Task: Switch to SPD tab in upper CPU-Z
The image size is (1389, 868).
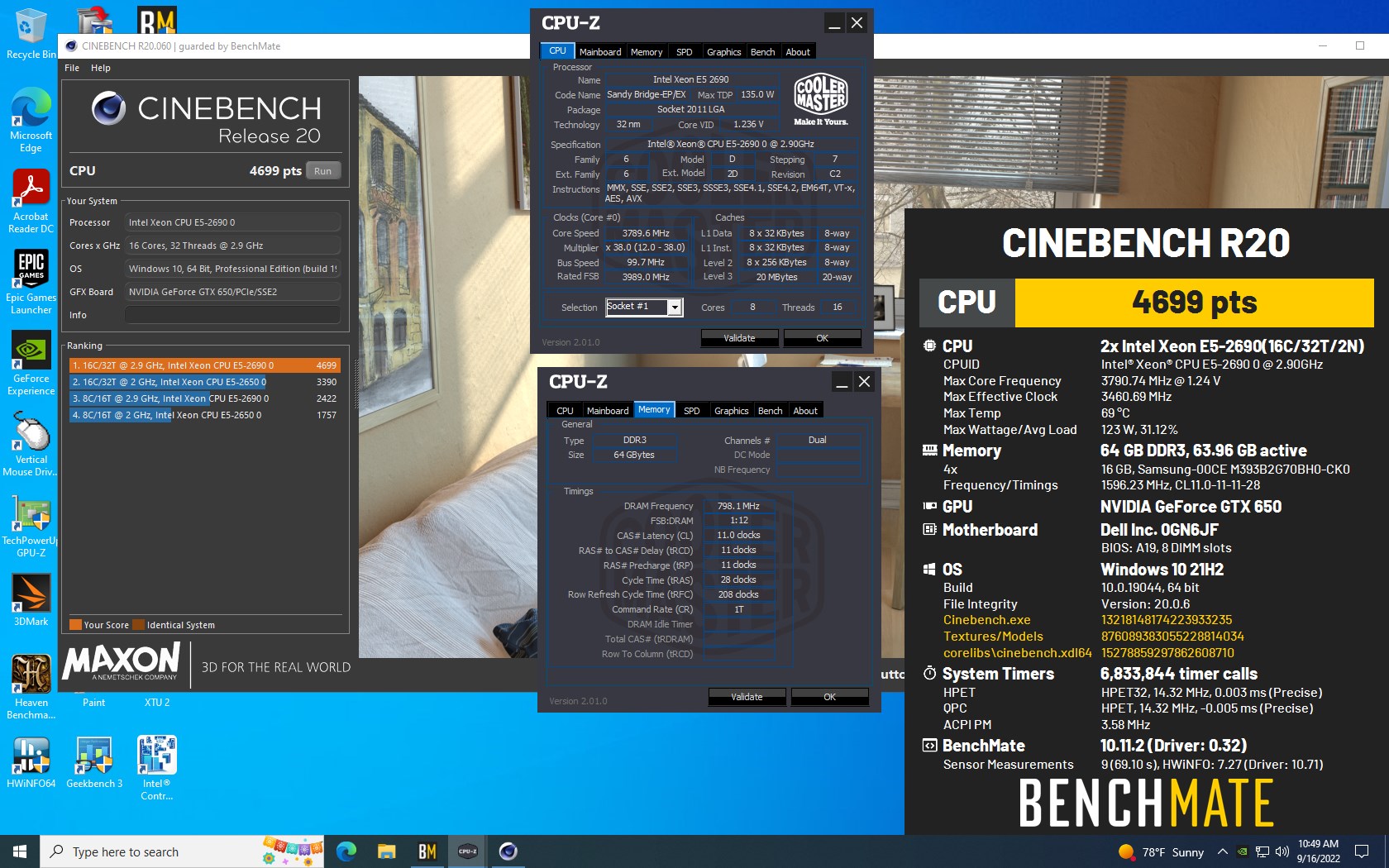Action: tap(685, 51)
